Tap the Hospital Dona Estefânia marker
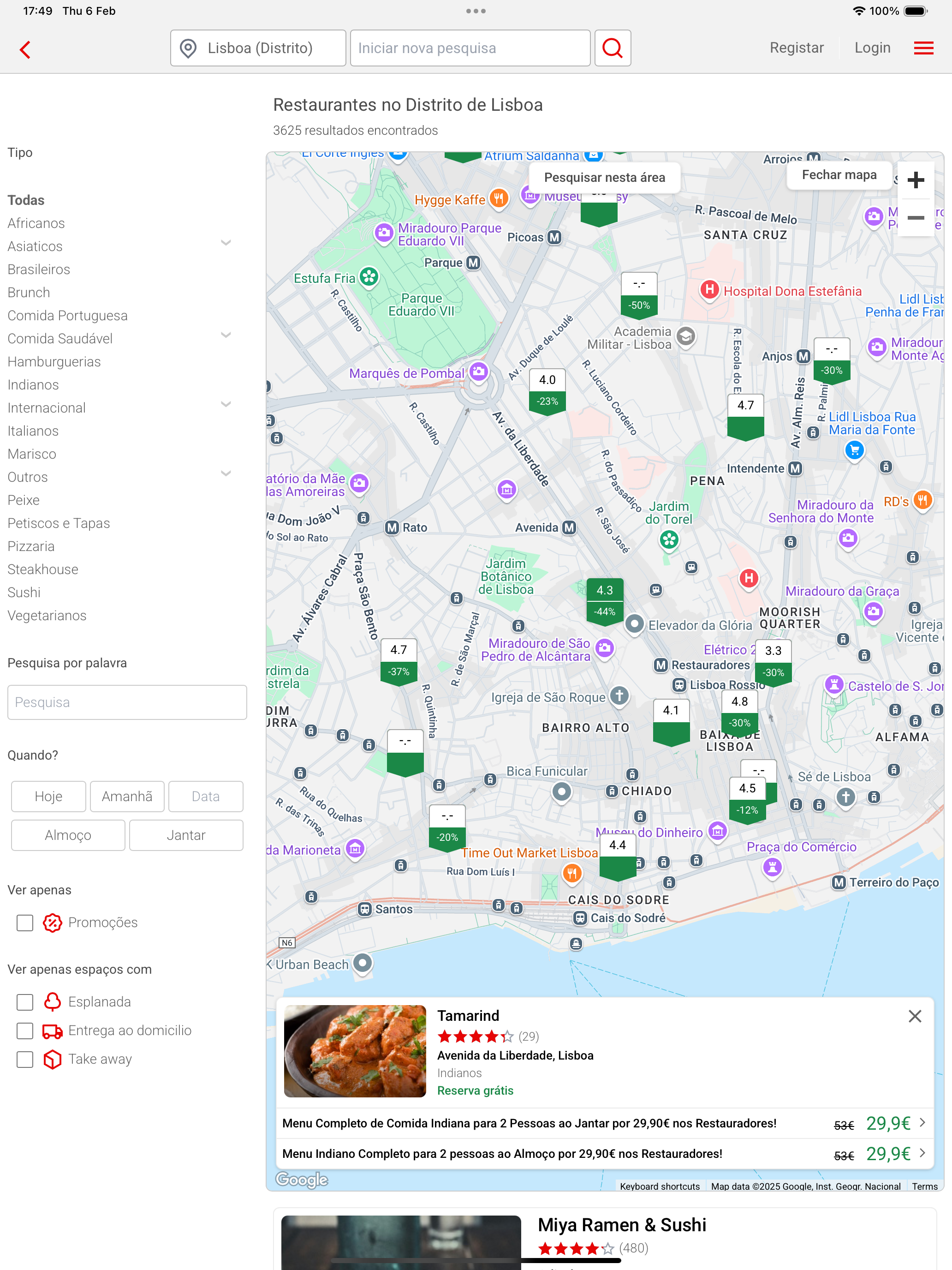The height and width of the screenshot is (1270, 952). [x=709, y=289]
